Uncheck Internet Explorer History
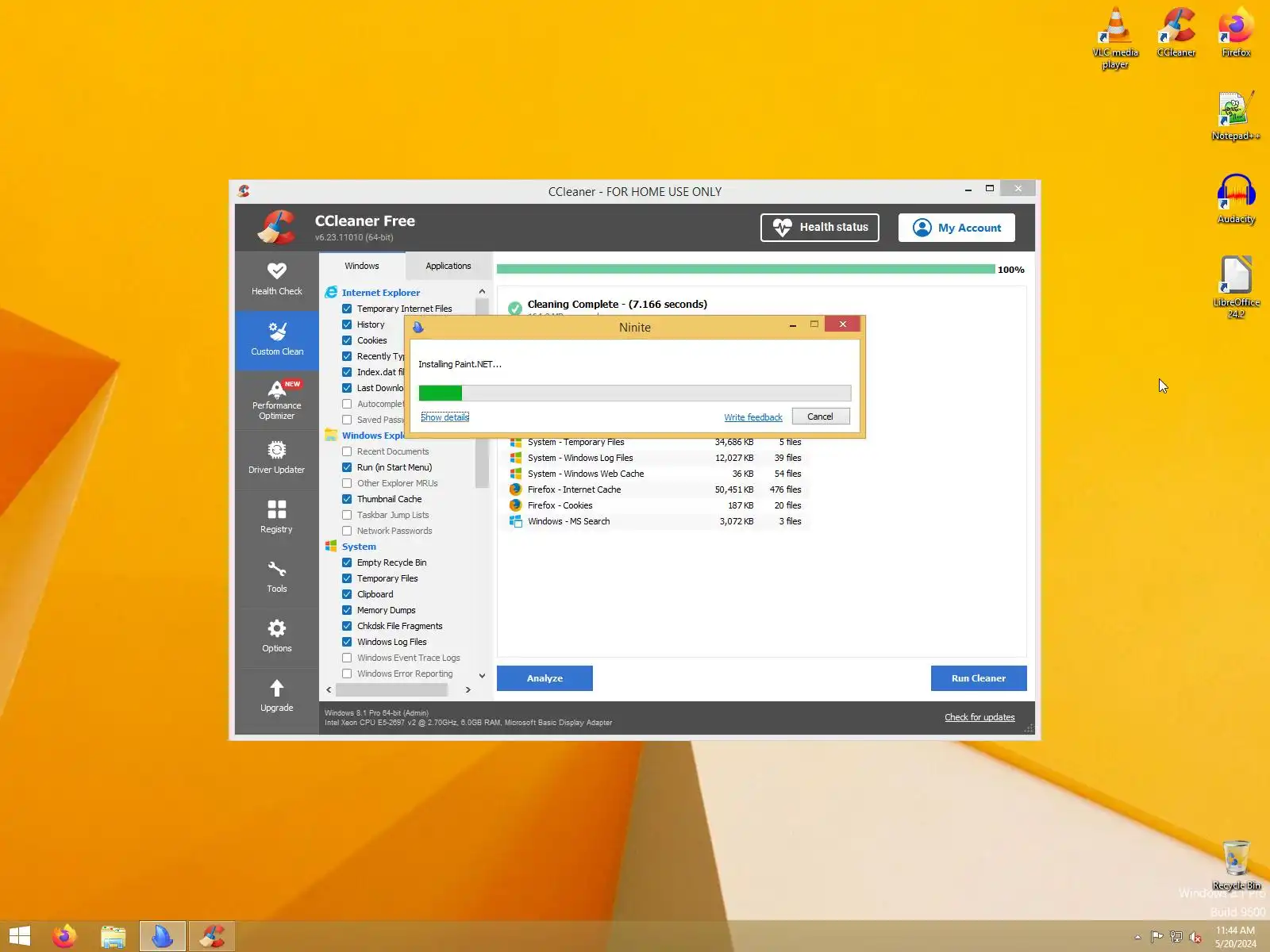This screenshot has height=952, width=1270. pos(347,324)
